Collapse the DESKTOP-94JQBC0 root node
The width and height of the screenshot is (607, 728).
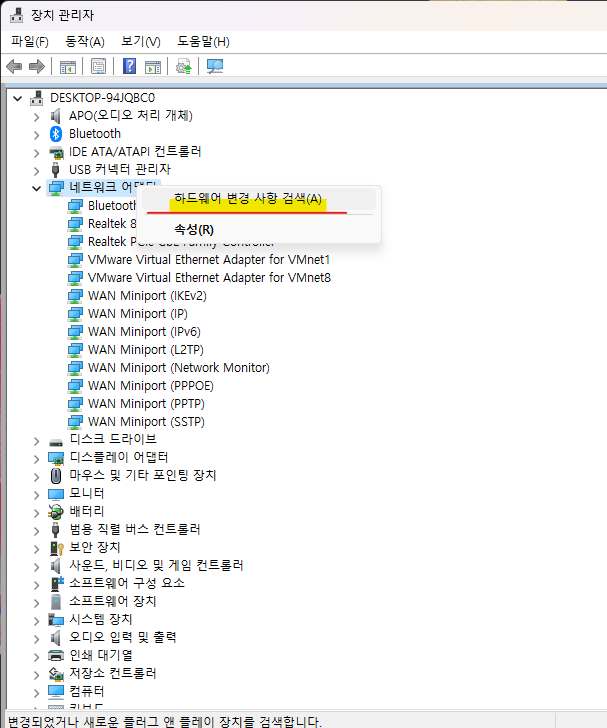(18, 98)
